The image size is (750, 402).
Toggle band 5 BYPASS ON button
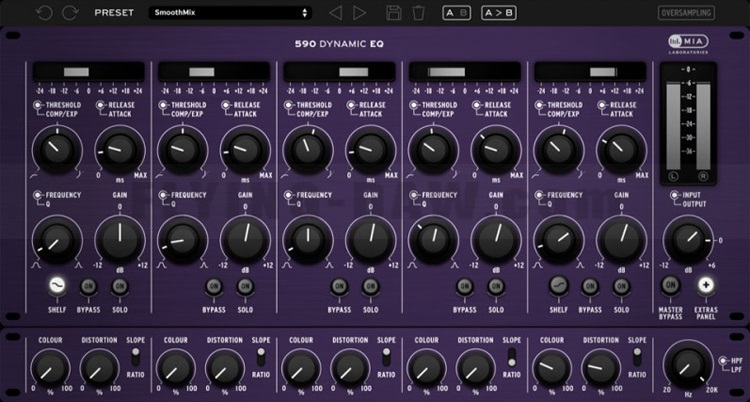click(590, 287)
